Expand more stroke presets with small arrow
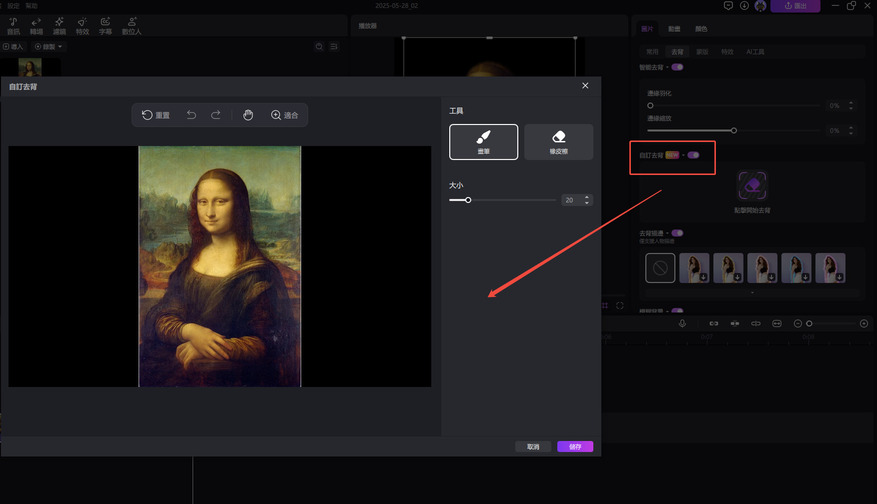The width and height of the screenshot is (877, 504). [752, 293]
